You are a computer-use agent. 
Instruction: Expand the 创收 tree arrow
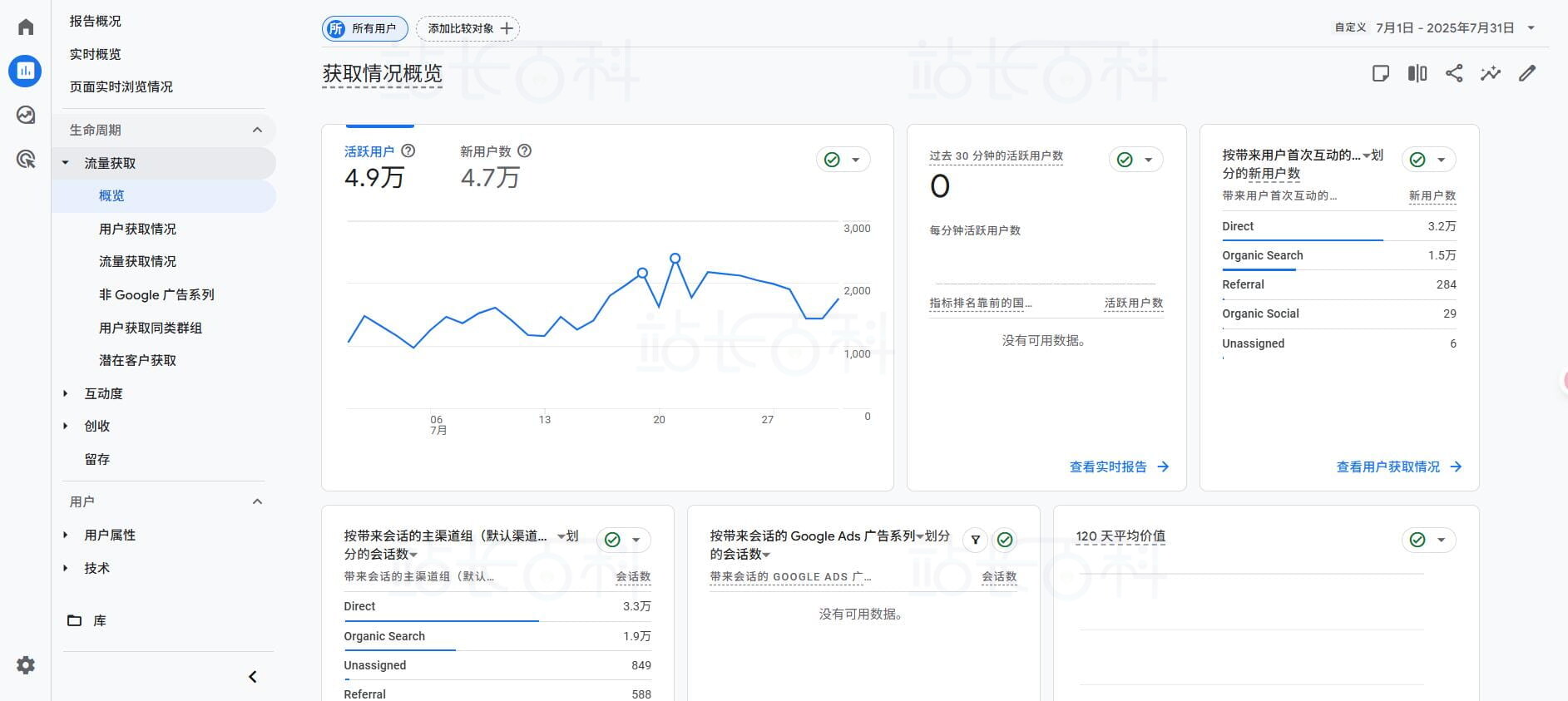point(66,426)
